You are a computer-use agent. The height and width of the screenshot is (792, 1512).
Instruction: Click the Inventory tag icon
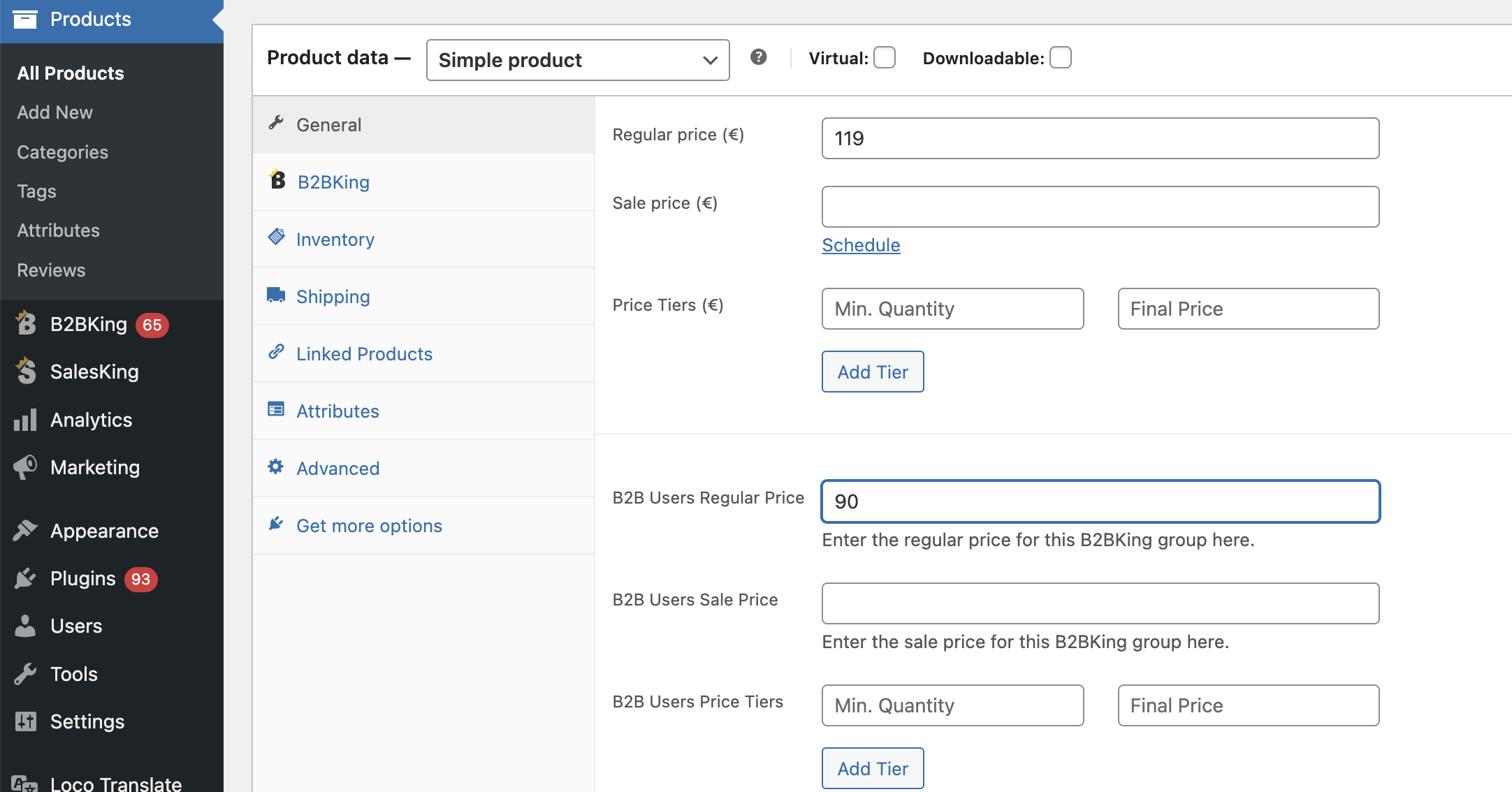pyautogui.click(x=276, y=237)
